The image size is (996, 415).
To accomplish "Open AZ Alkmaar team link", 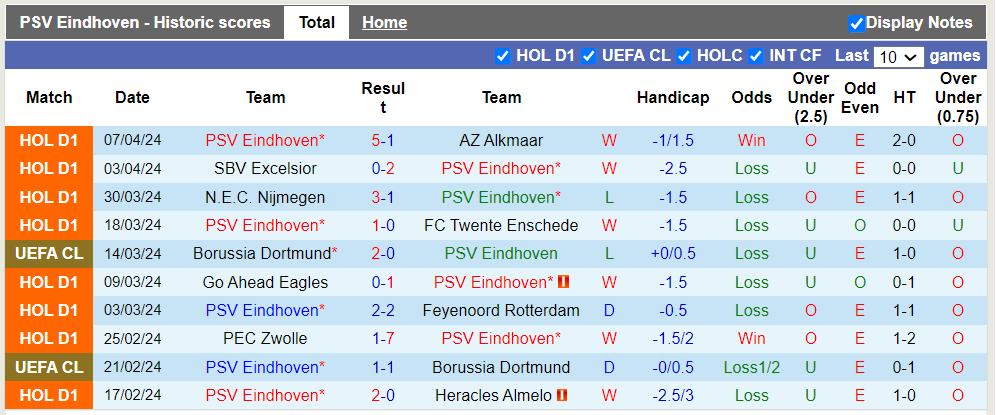I will pos(501,141).
